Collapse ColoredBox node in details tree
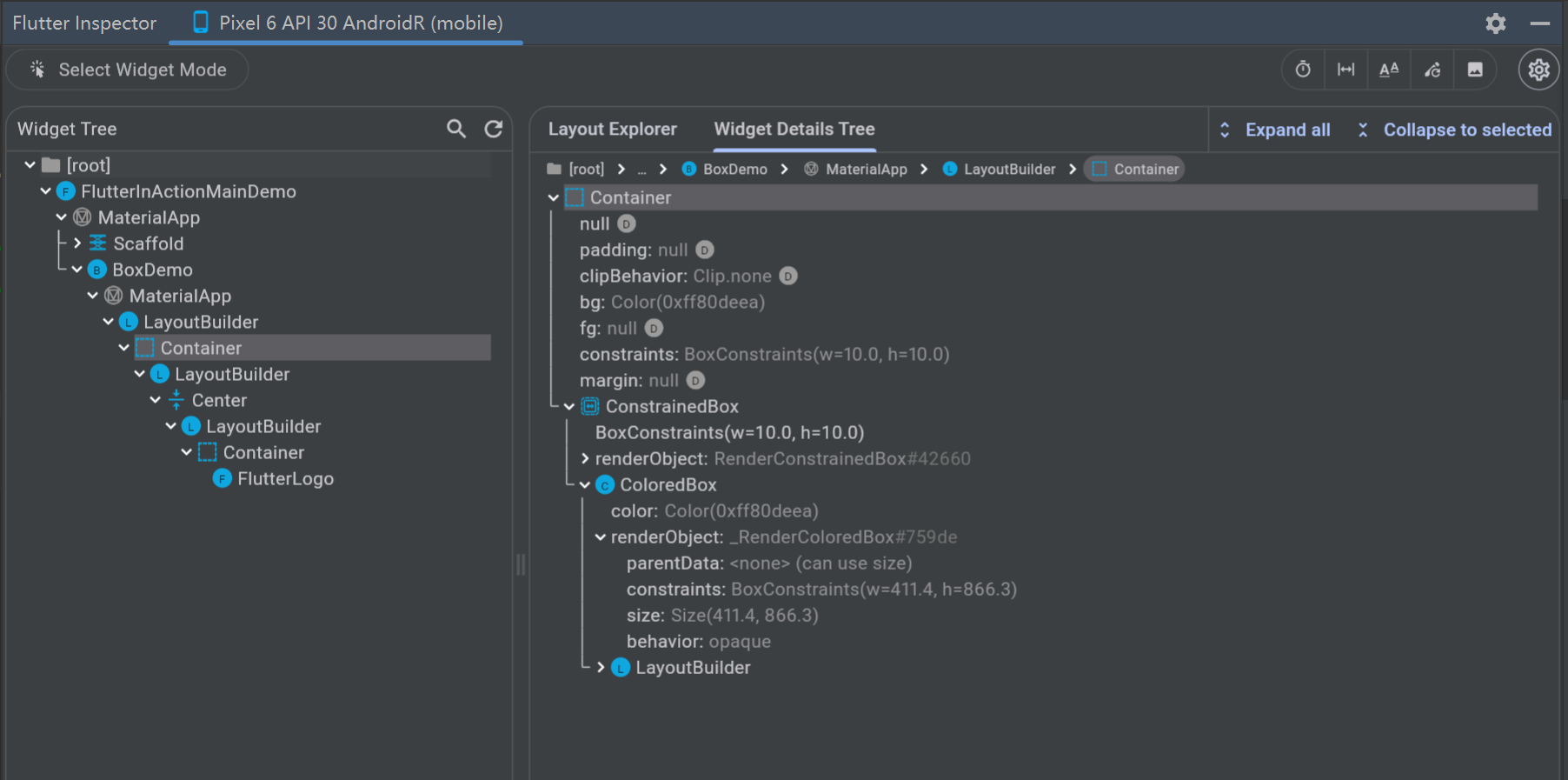 coord(585,484)
